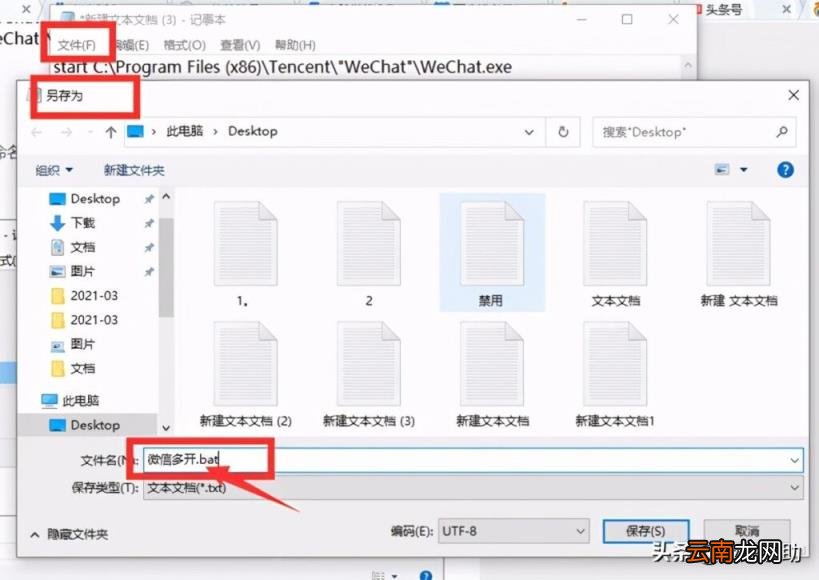819x580 pixels.
Task: Click 新建文件夹 button
Action: (x=134, y=170)
